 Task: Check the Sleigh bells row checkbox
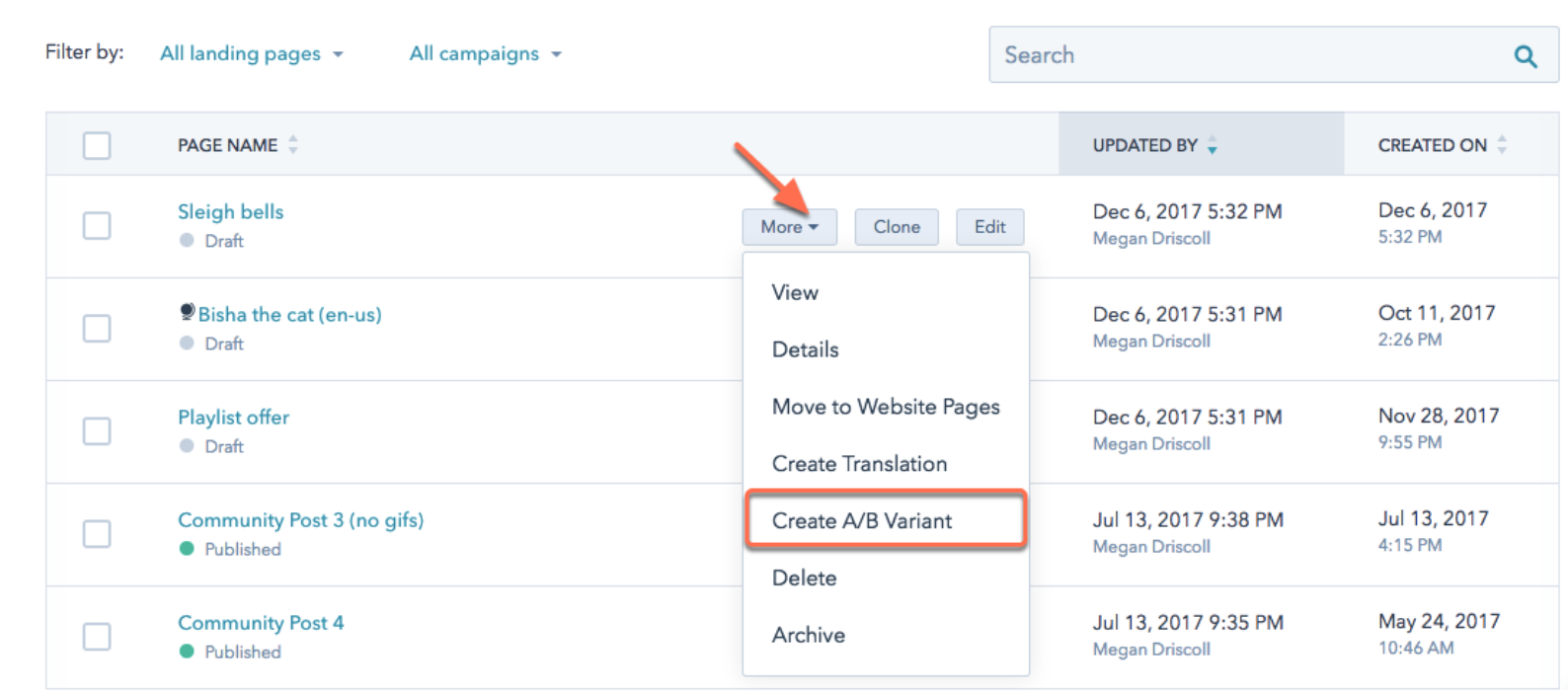[97, 226]
